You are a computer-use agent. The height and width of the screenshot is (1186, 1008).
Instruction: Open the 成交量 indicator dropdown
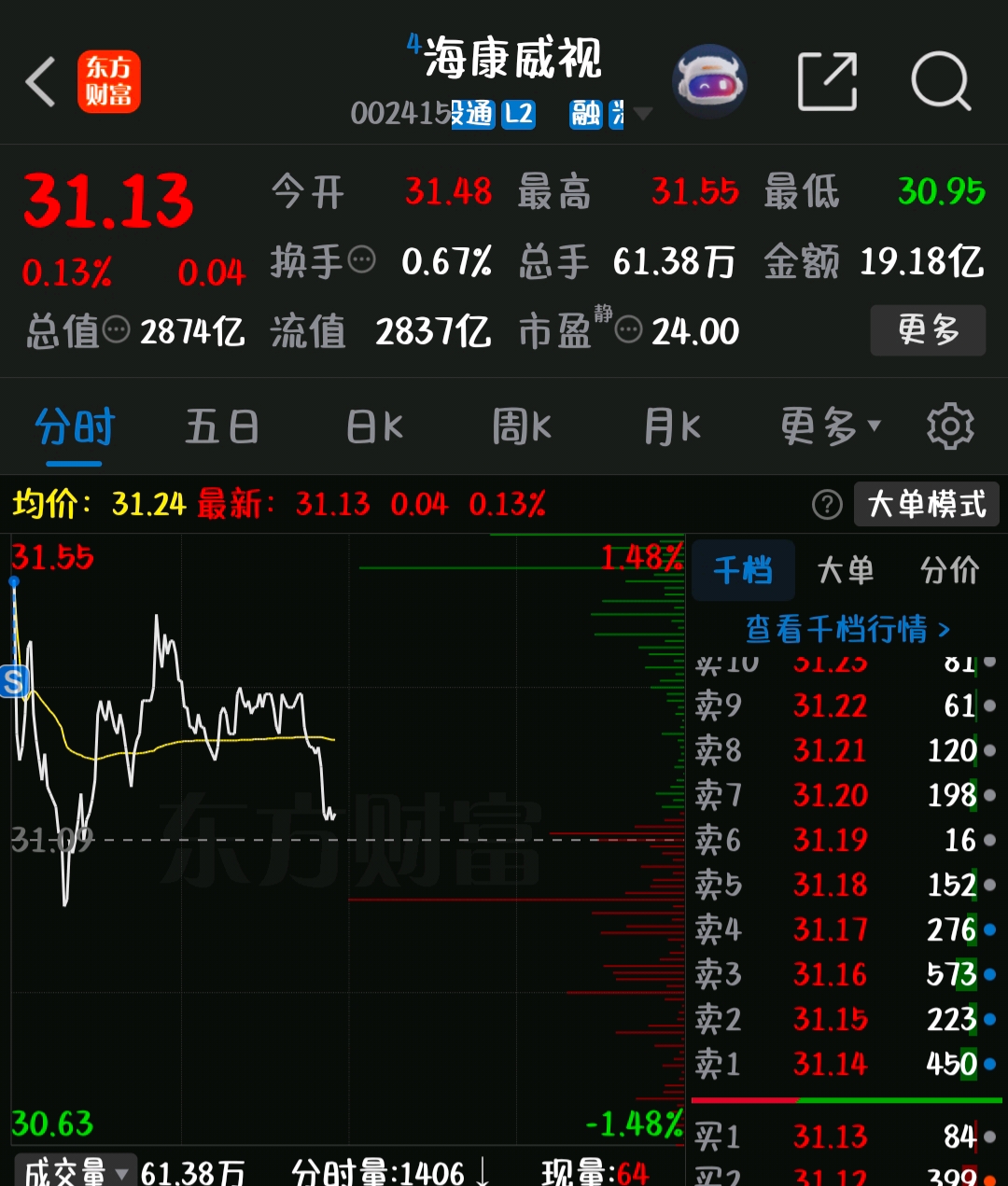(75, 1171)
